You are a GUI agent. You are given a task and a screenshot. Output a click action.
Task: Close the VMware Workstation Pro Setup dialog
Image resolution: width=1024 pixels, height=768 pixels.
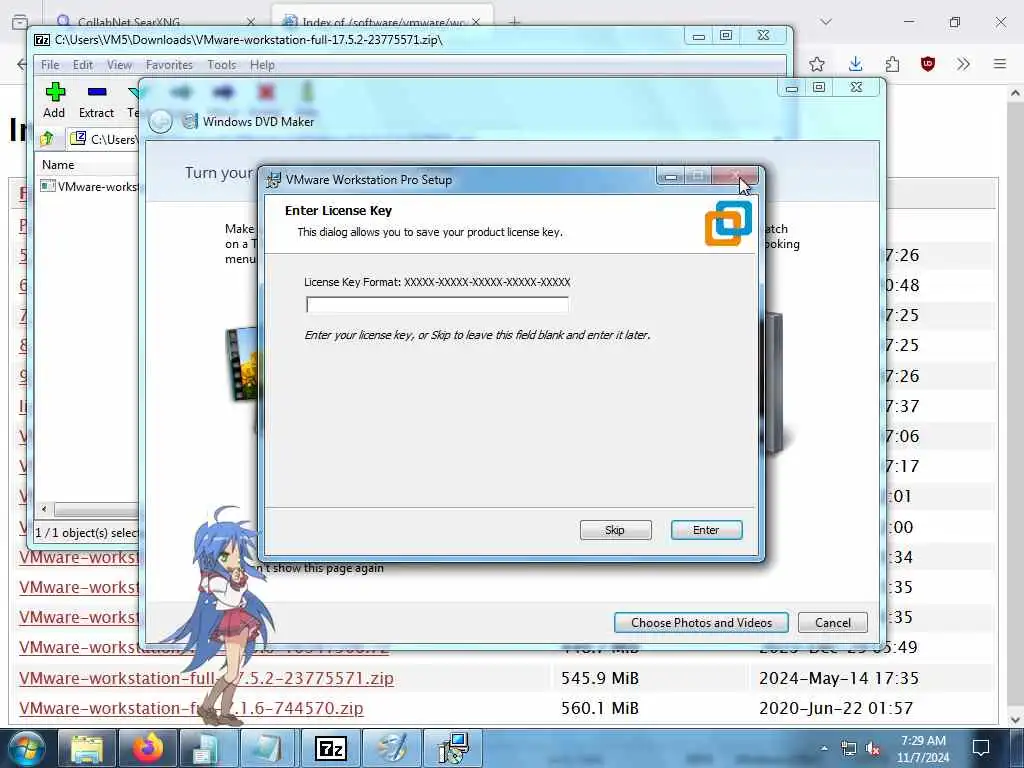point(735,176)
